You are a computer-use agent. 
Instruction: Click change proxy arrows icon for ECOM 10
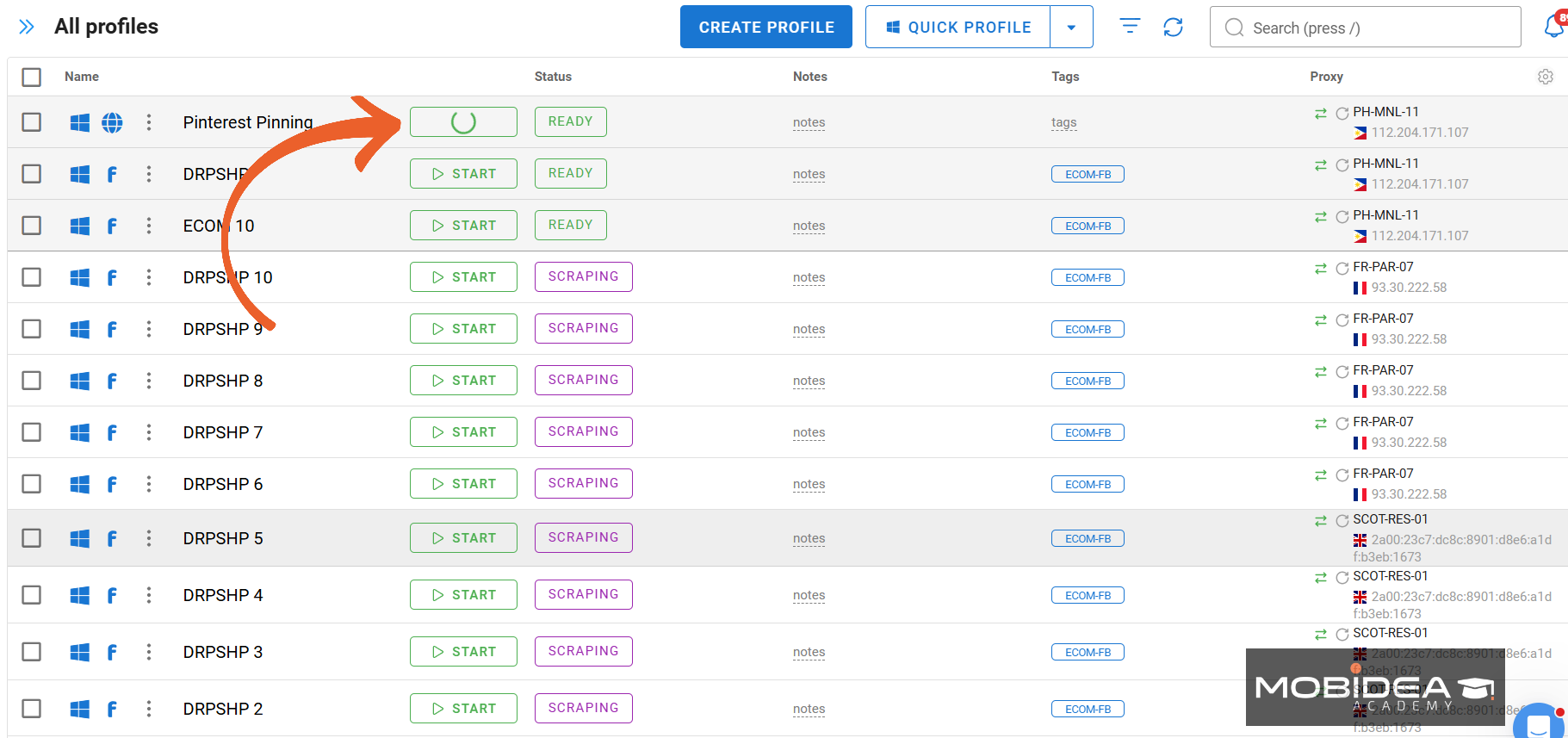[x=1321, y=216]
